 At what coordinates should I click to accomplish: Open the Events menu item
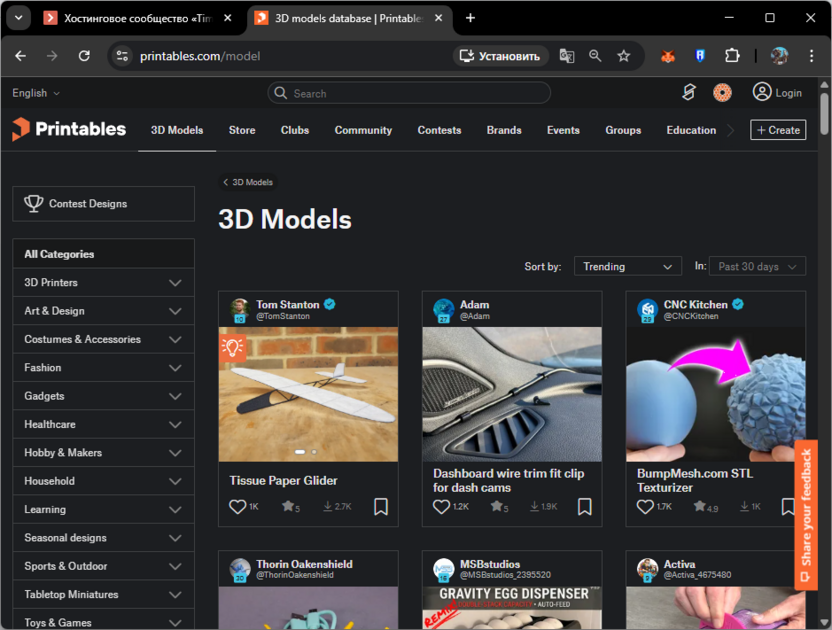point(563,130)
